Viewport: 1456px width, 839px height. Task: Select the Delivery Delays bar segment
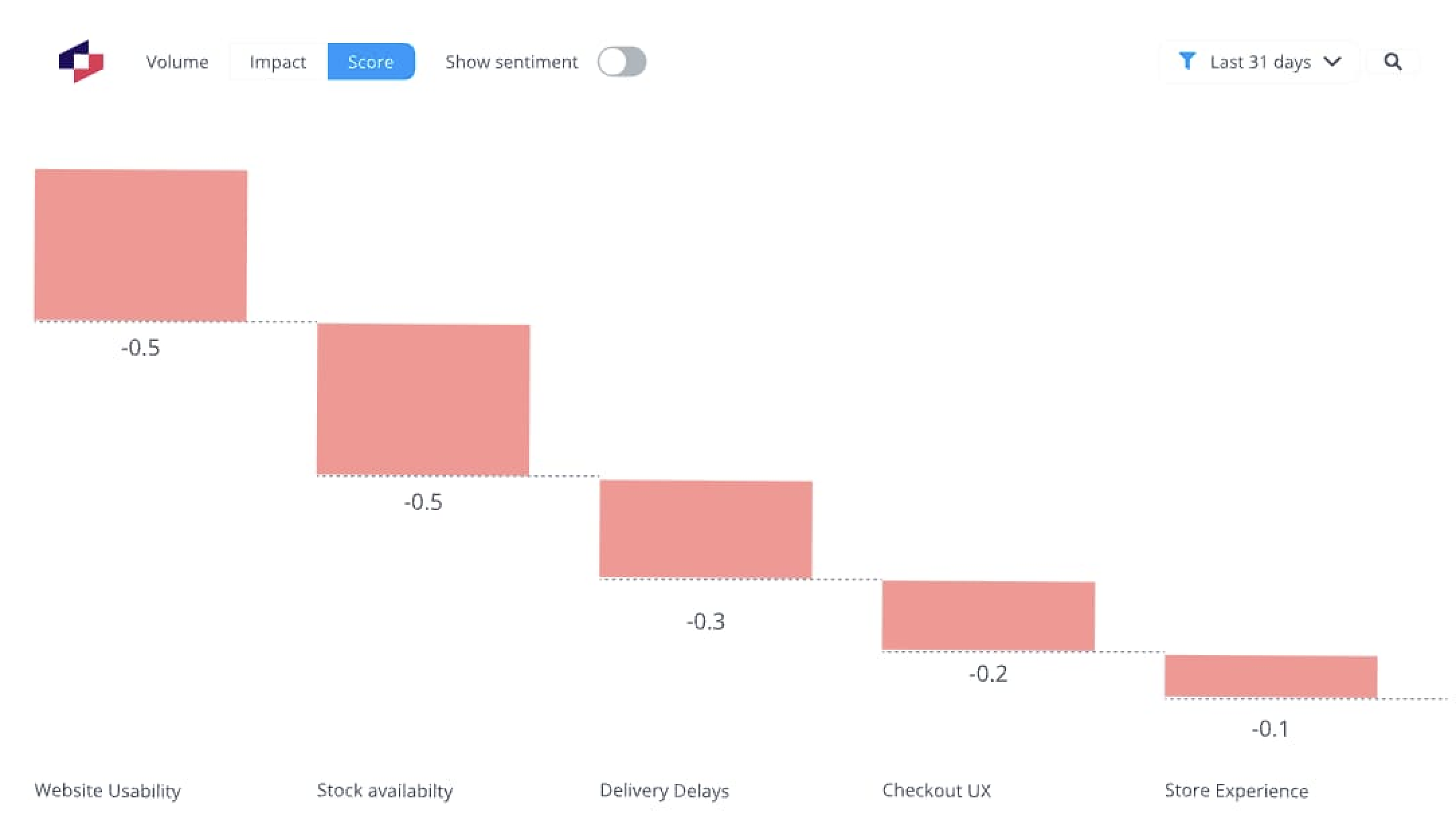pos(705,529)
